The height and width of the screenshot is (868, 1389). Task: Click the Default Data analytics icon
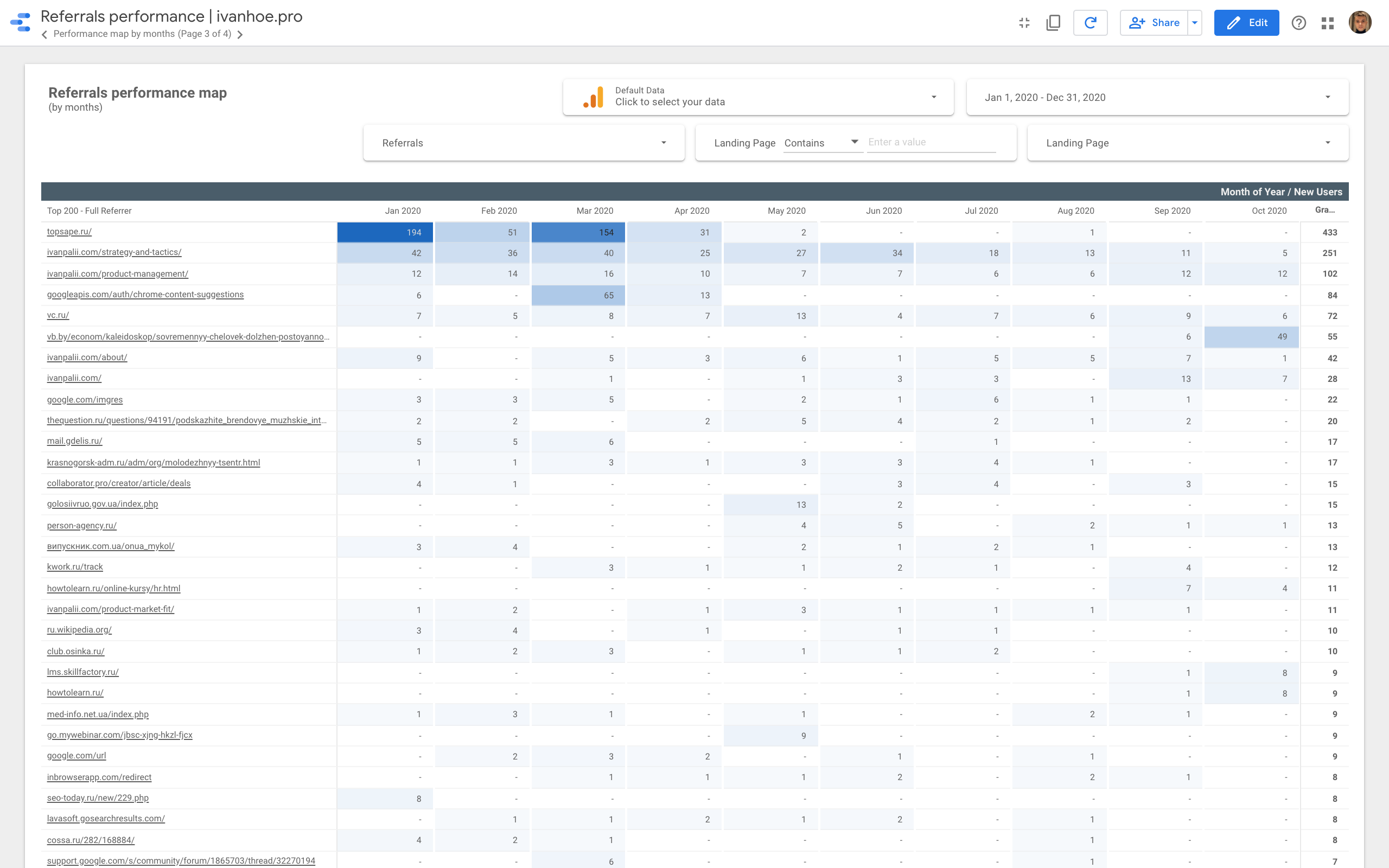pyautogui.click(x=592, y=97)
